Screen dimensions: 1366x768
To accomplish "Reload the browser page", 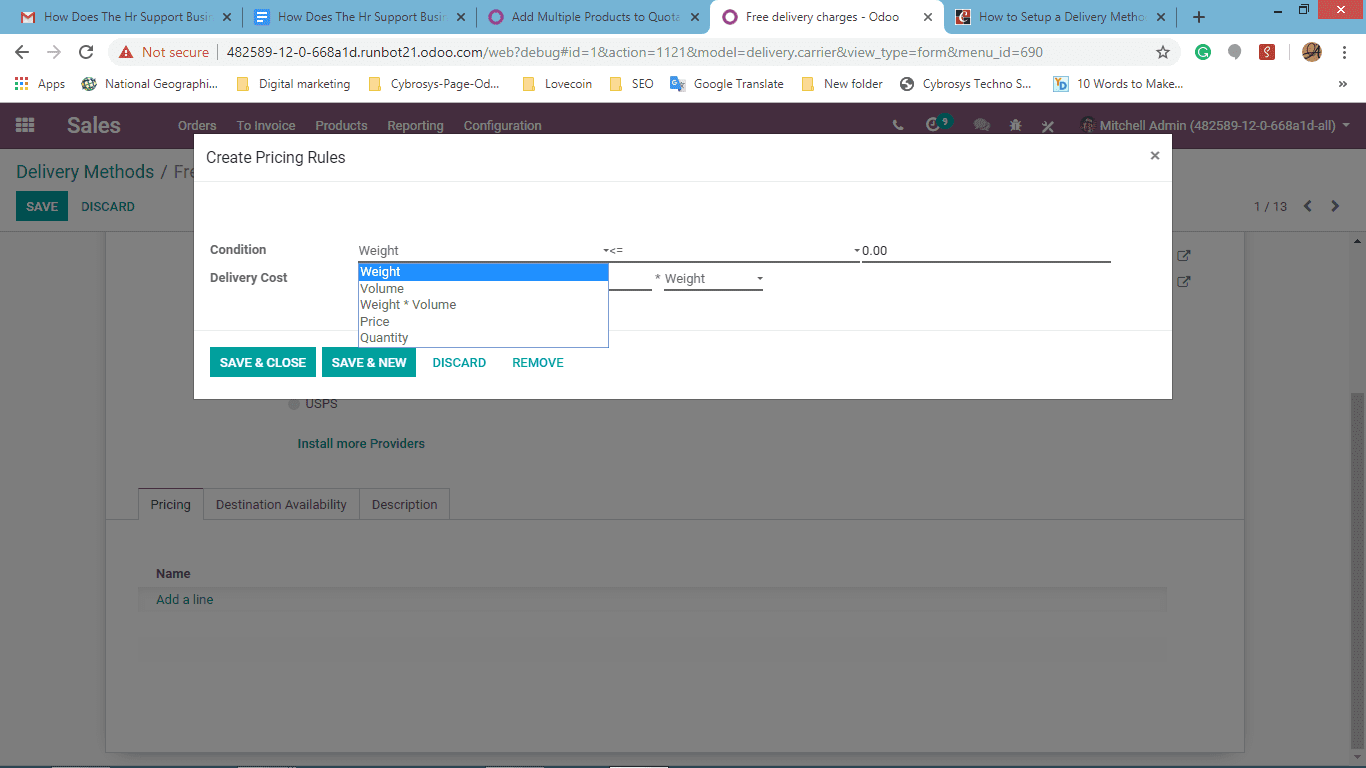I will click(x=86, y=52).
